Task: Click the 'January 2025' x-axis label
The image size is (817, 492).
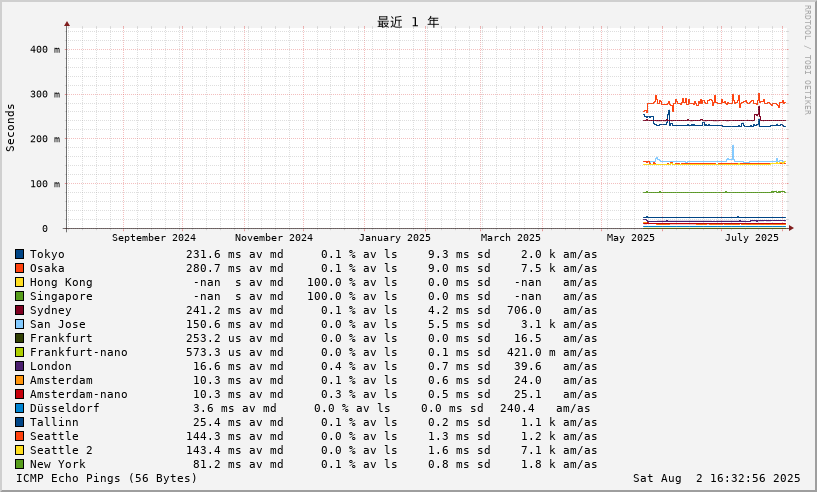Action: (x=394, y=238)
